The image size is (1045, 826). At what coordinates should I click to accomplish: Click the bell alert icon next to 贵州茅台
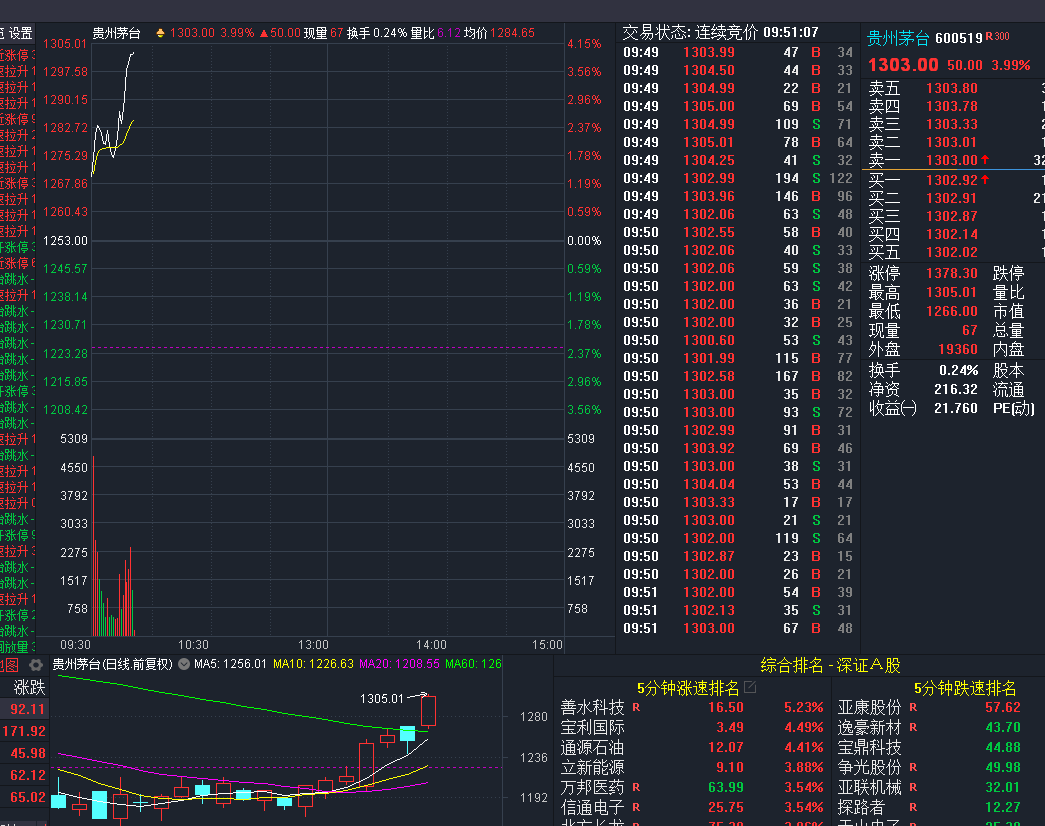tap(160, 33)
